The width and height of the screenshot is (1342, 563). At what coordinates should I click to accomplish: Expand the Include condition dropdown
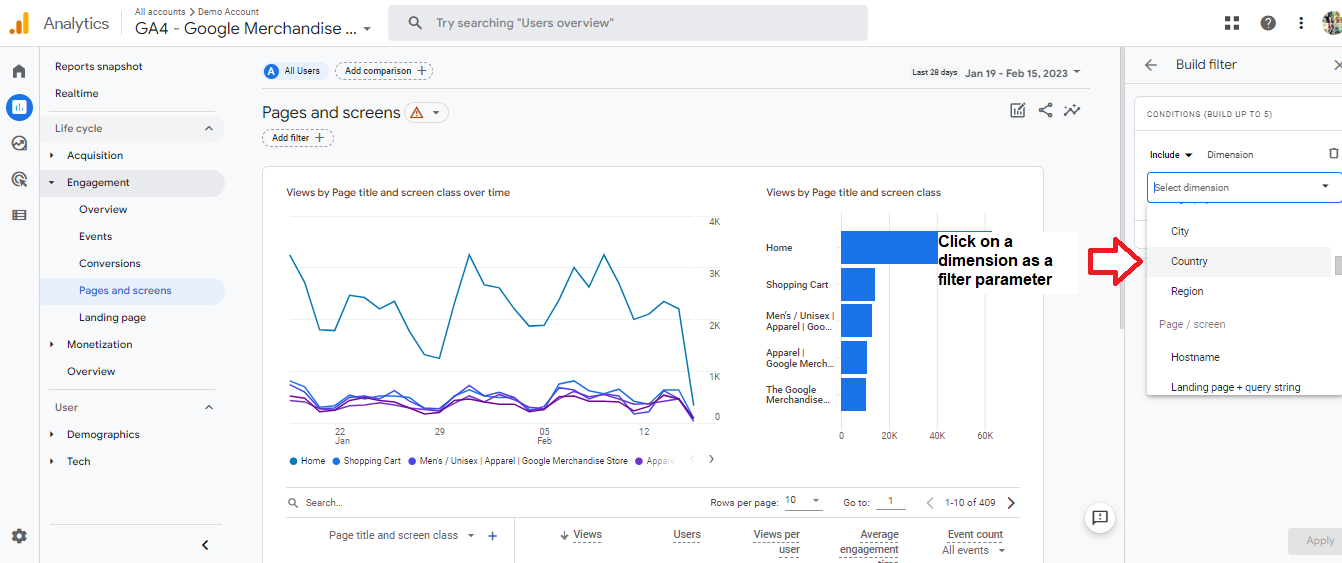[1171, 155]
